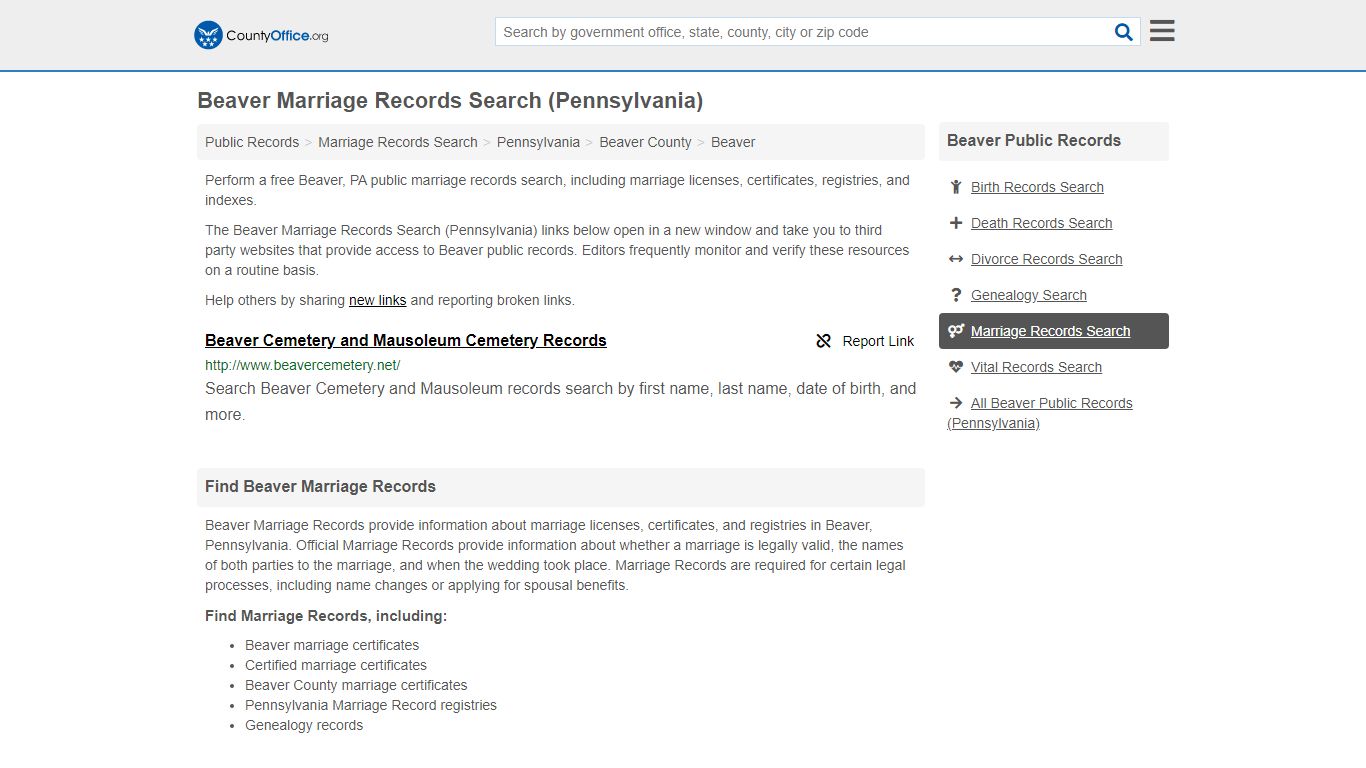Open the Genealogy Search link
Screen dimensions: 1366x768
1028,295
